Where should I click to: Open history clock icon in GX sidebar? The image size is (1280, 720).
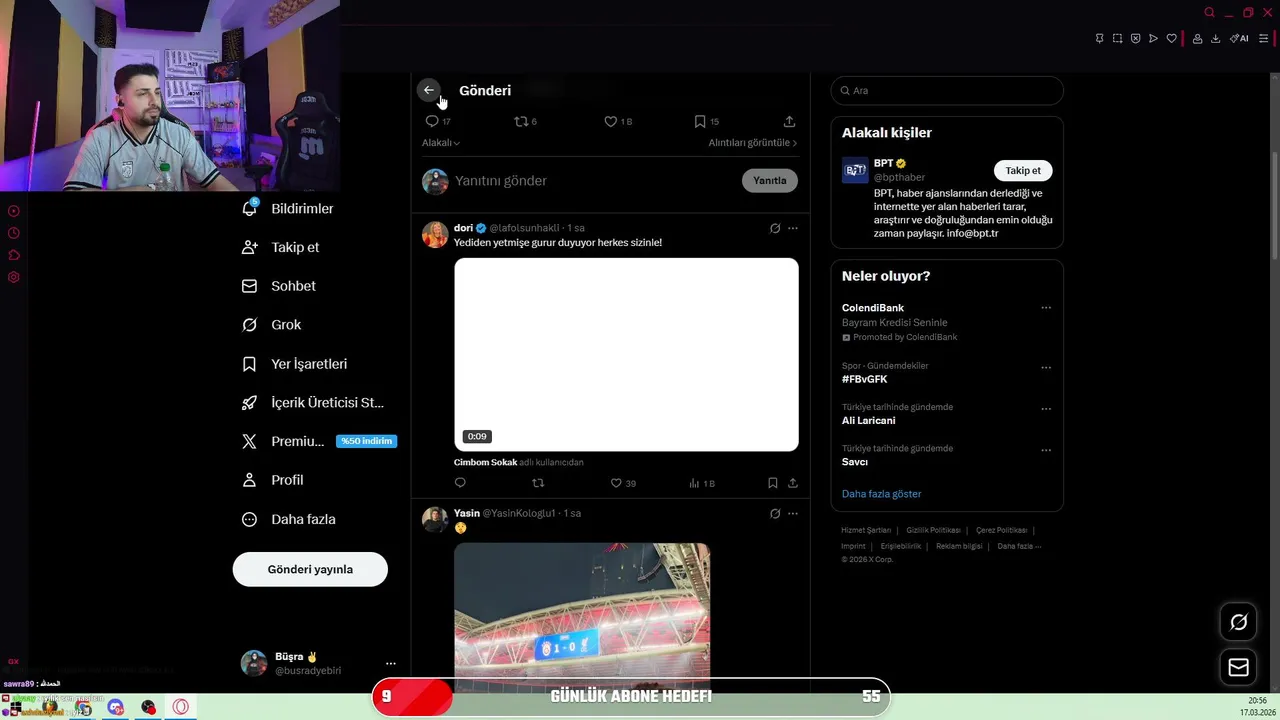(14, 233)
